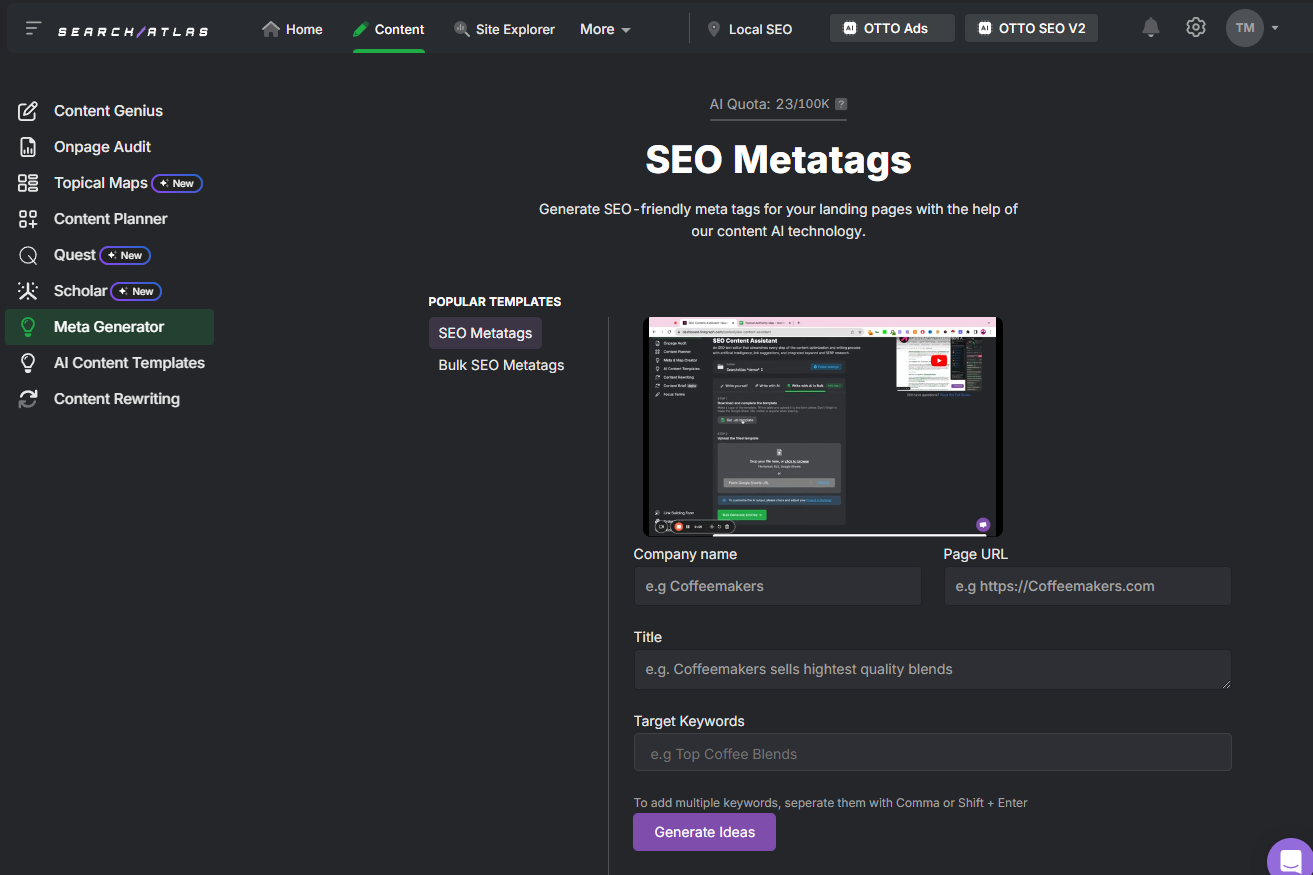Image resolution: width=1313 pixels, height=875 pixels.
Task: Click the Generate Ideas button
Action: (x=703, y=831)
